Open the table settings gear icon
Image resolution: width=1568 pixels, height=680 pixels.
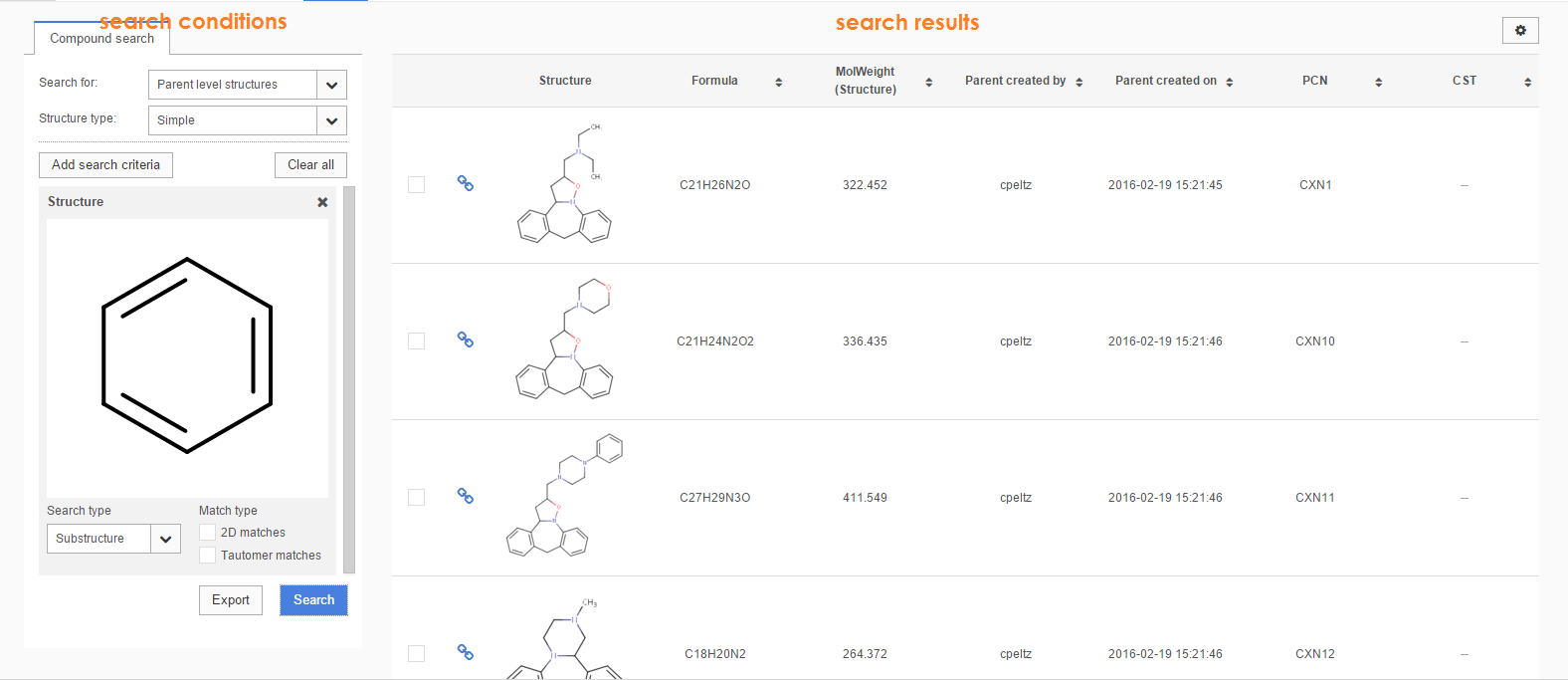[1519, 31]
